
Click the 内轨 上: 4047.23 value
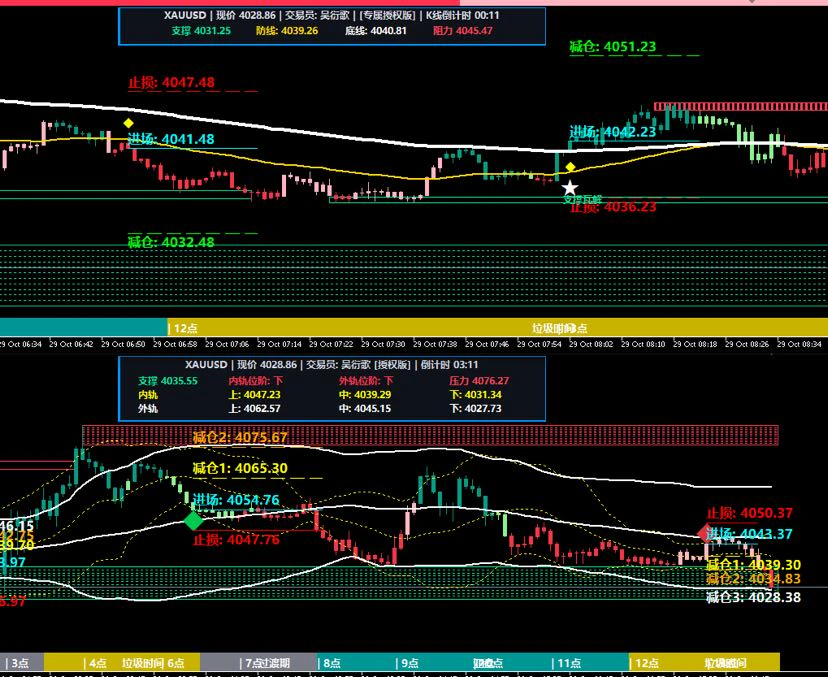(255, 394)
